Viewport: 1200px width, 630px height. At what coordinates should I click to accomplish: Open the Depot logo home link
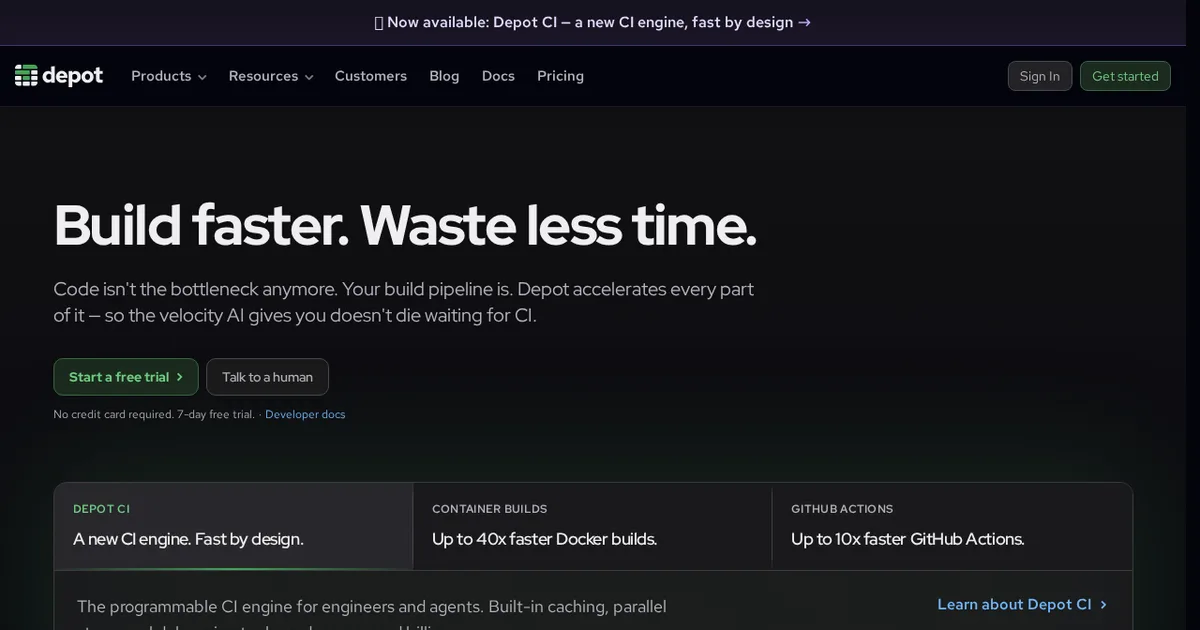pos(59,76)
